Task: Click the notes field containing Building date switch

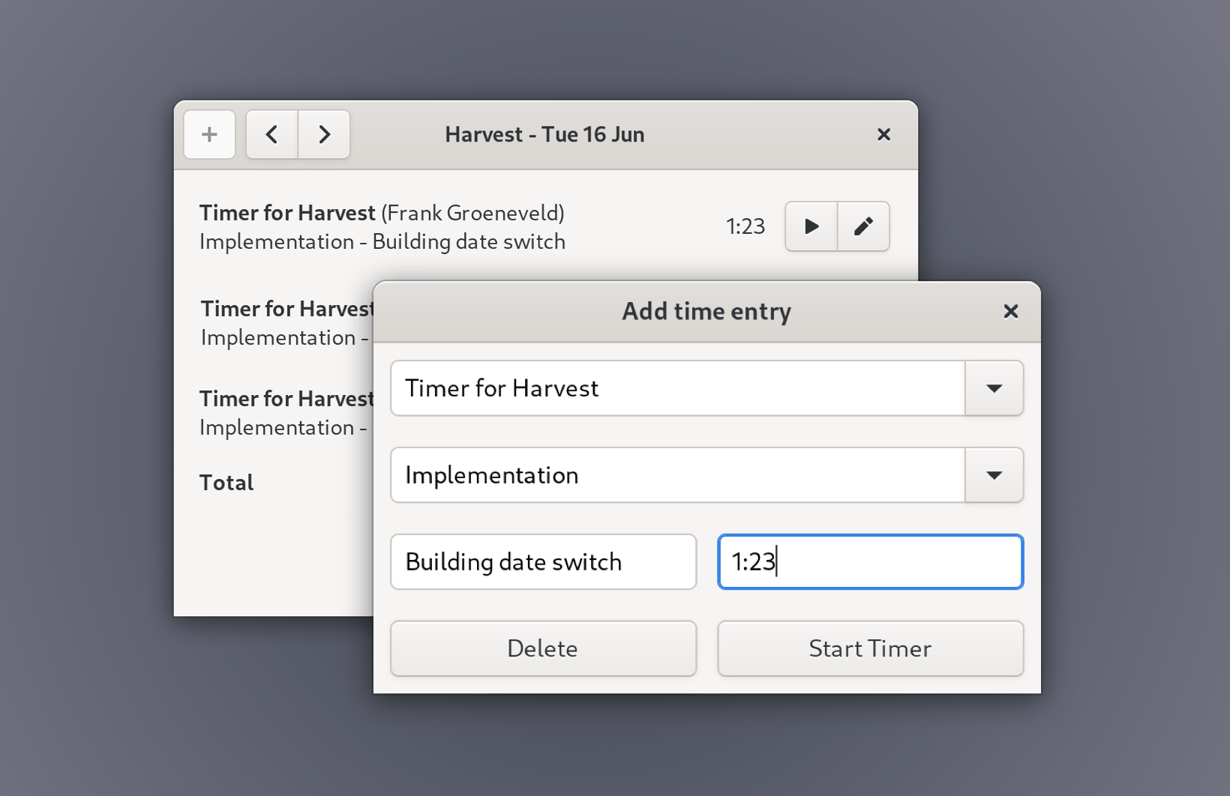Action: [543, 562]
